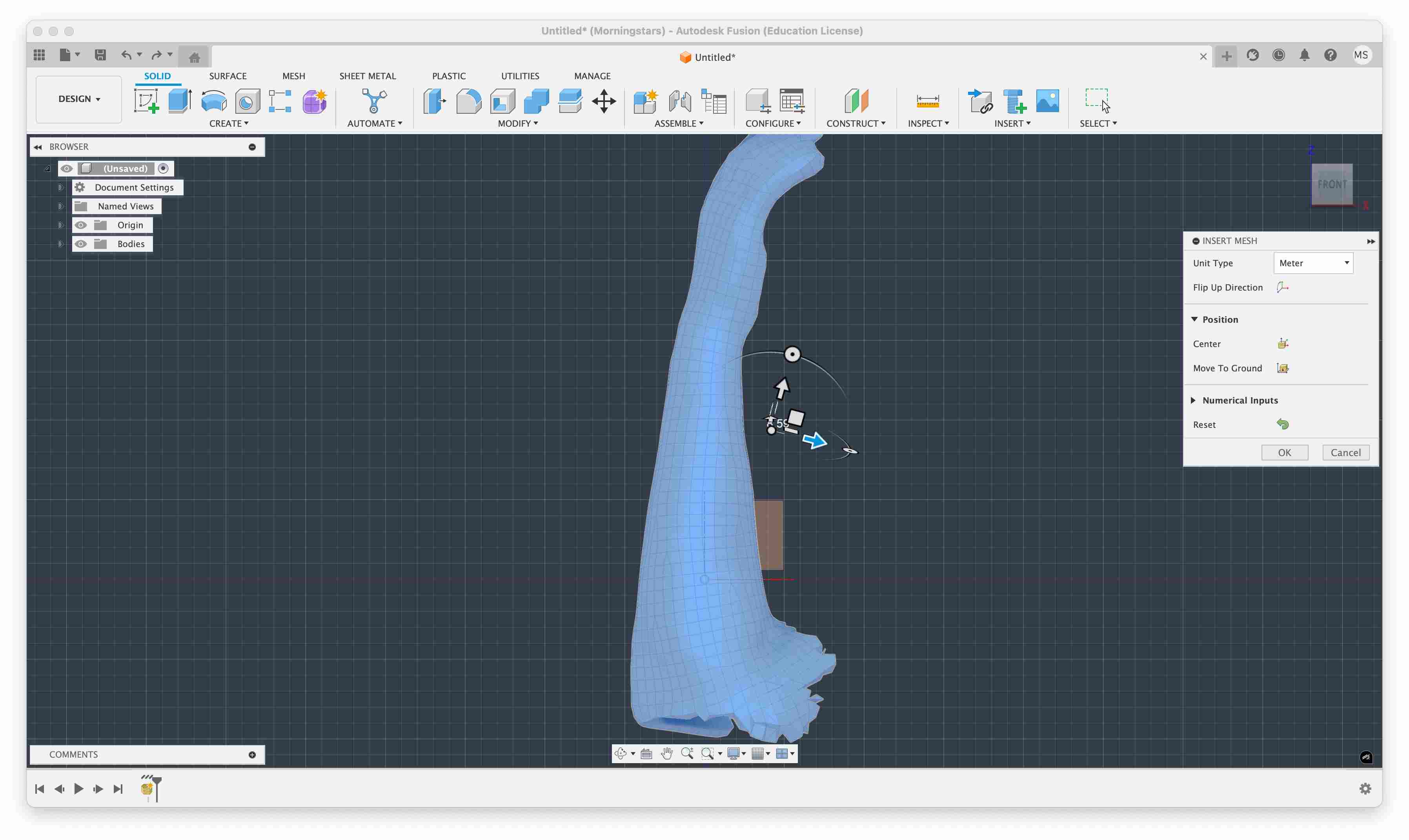Confirm Insert Mesh with the OK button
This screenshot has height=840, width=1409.
click(1285, 452)
